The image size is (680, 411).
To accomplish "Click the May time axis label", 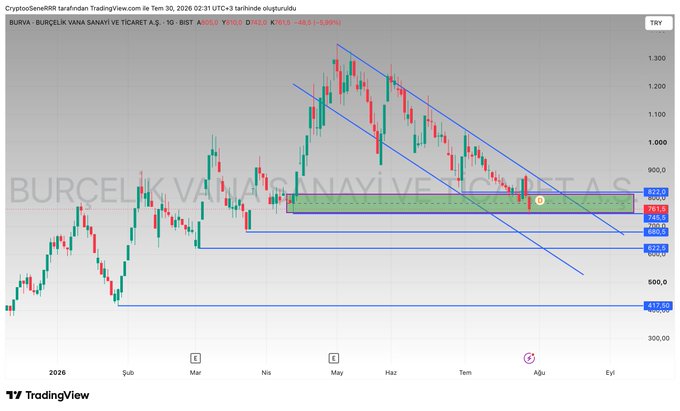I will 337,372.
